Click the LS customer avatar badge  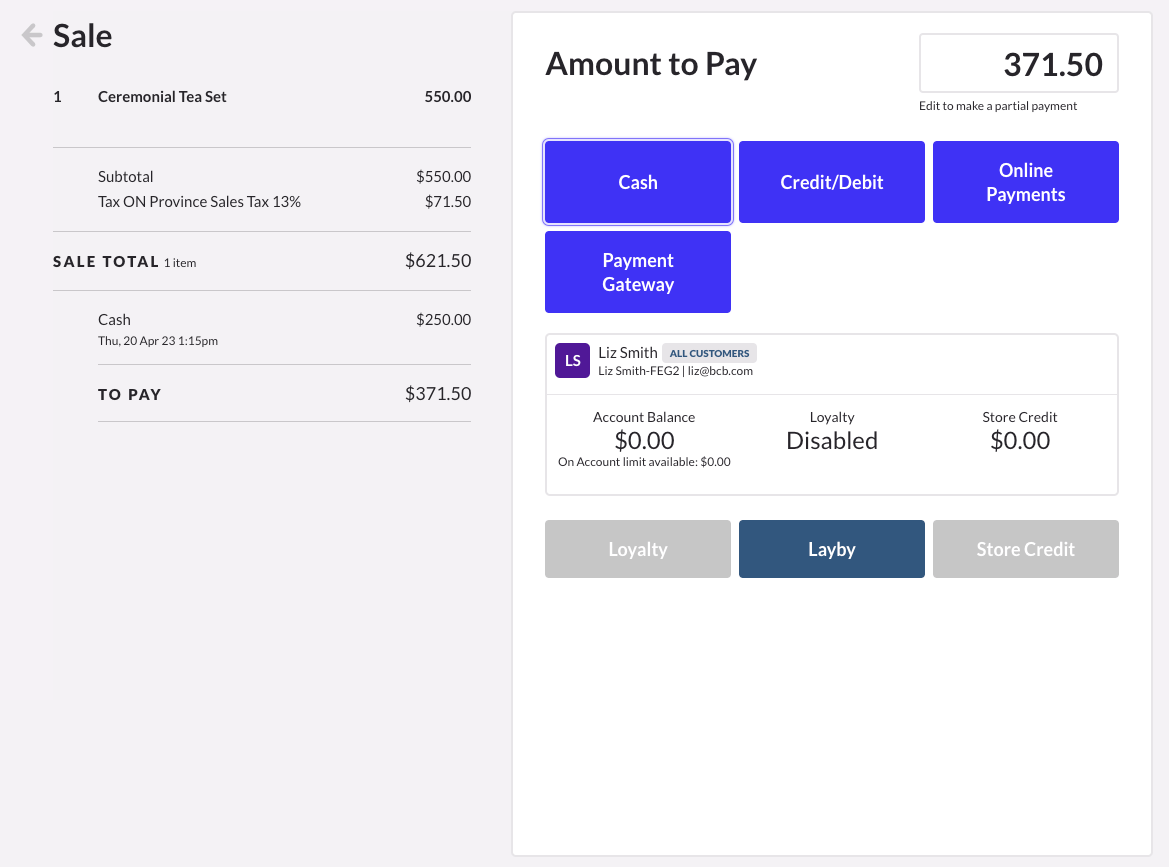(572, 360)
